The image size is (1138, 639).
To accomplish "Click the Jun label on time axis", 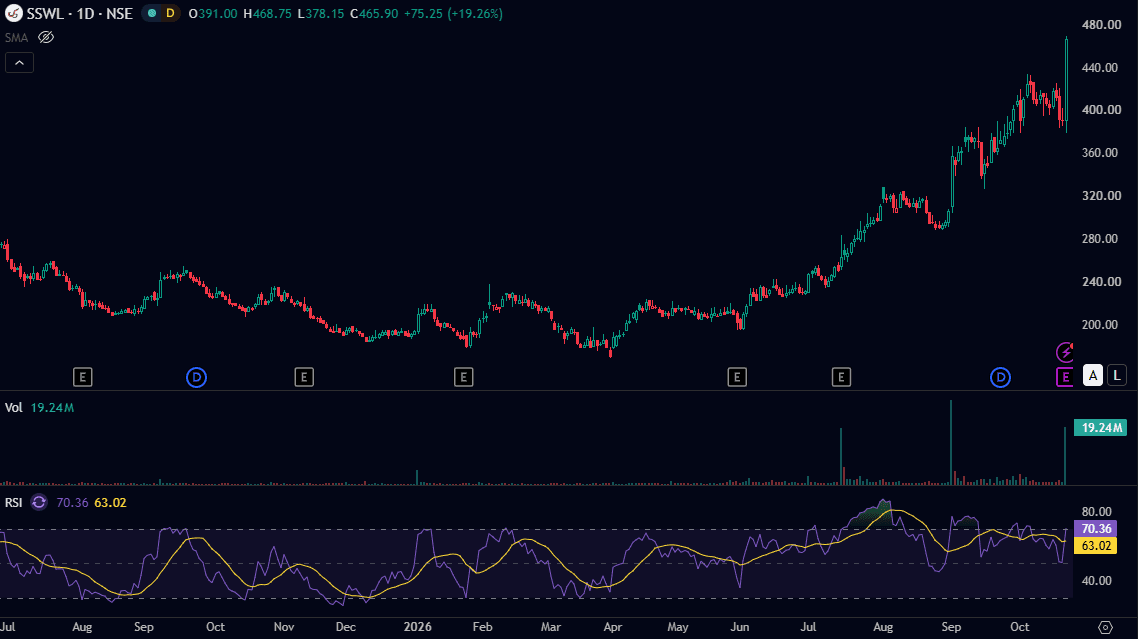I will coord(740,627).
